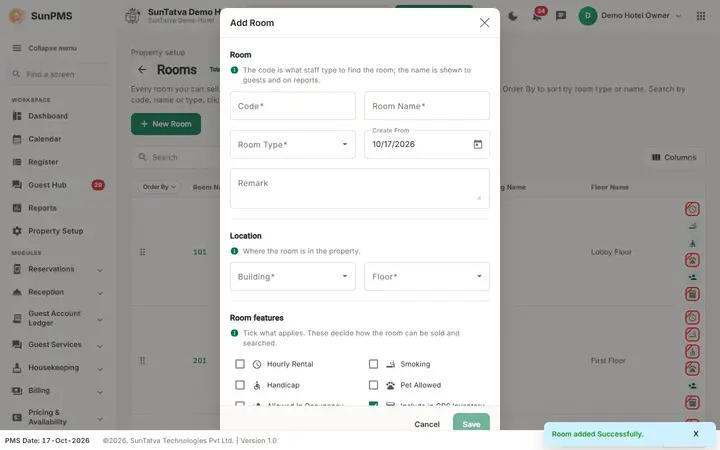The image size is (720, 450).
Task: Go back using the arrow beside Rooms
Action: [142, 69]
